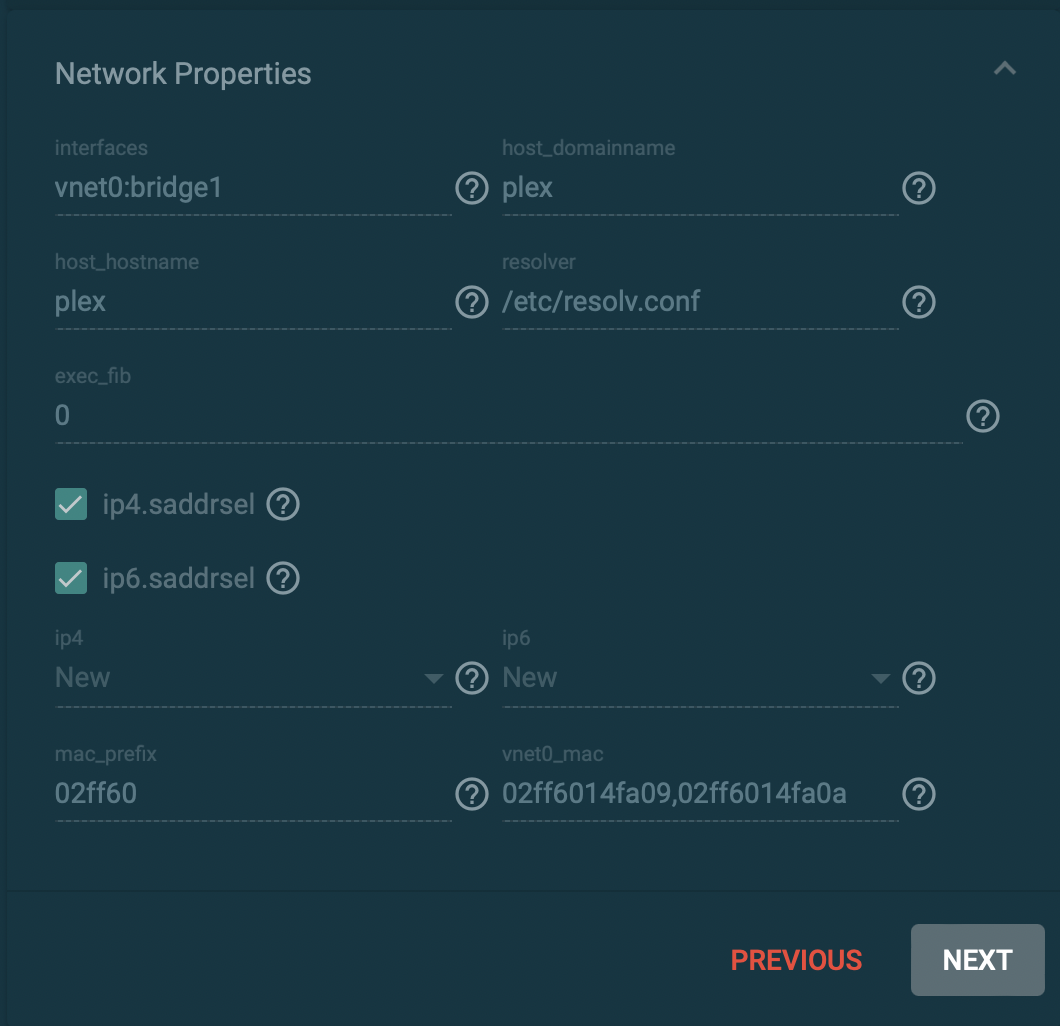Select the exec_fib value field
Screen dimensions: 1060x1026
click(508, 416)
